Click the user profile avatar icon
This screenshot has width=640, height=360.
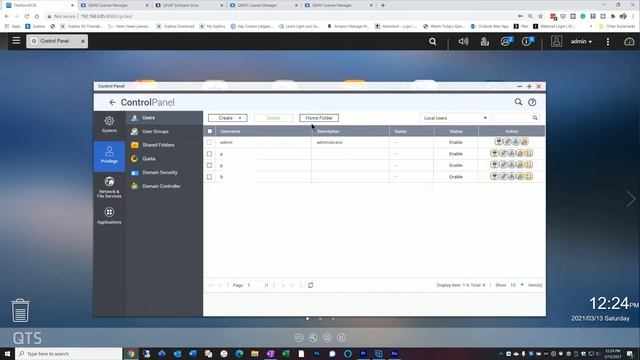point(556,41)
